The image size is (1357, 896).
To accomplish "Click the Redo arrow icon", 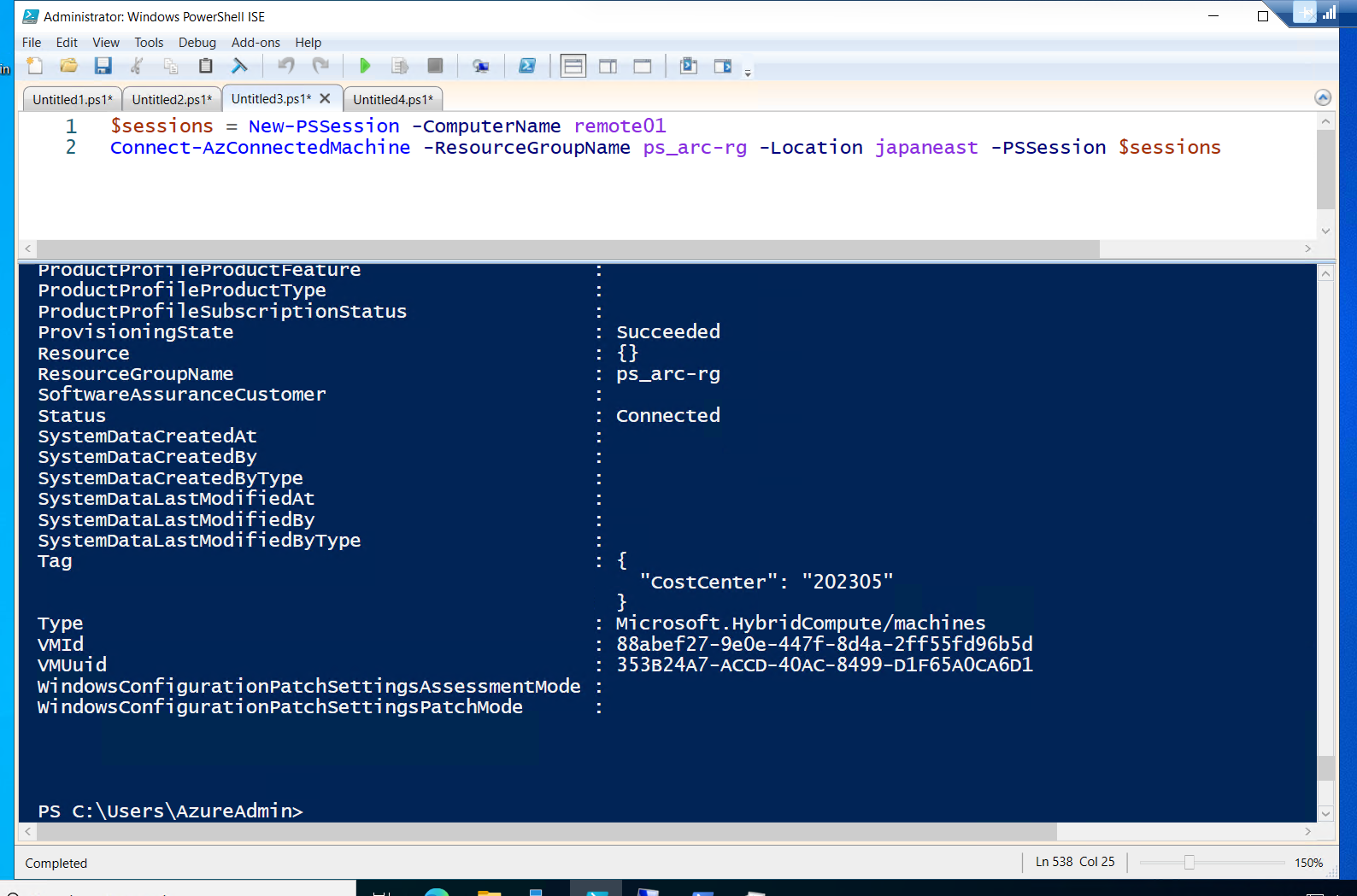I will [x=320, y=66].
